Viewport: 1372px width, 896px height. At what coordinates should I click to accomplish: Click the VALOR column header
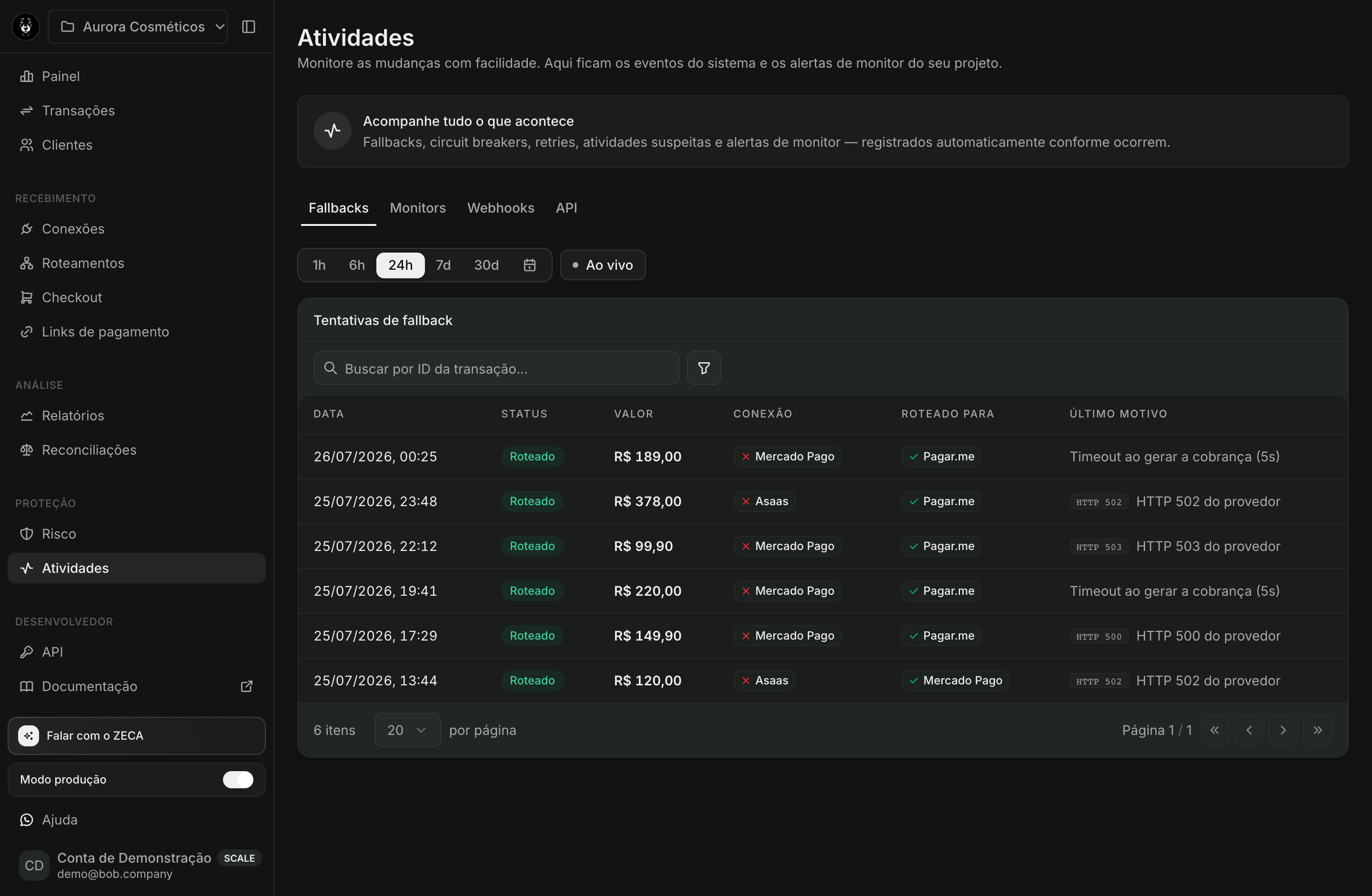634,414
